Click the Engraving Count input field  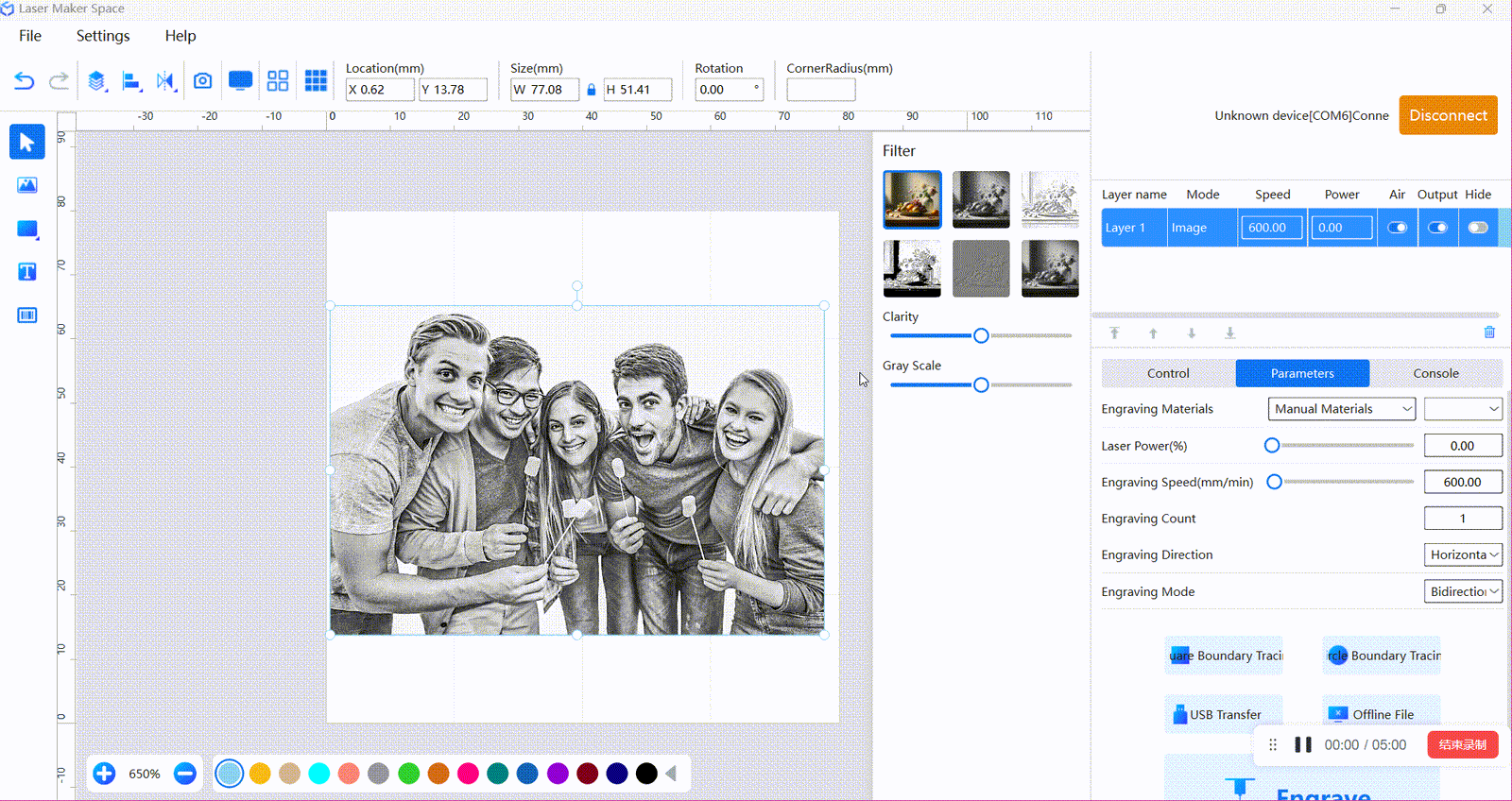[1463, 519]
